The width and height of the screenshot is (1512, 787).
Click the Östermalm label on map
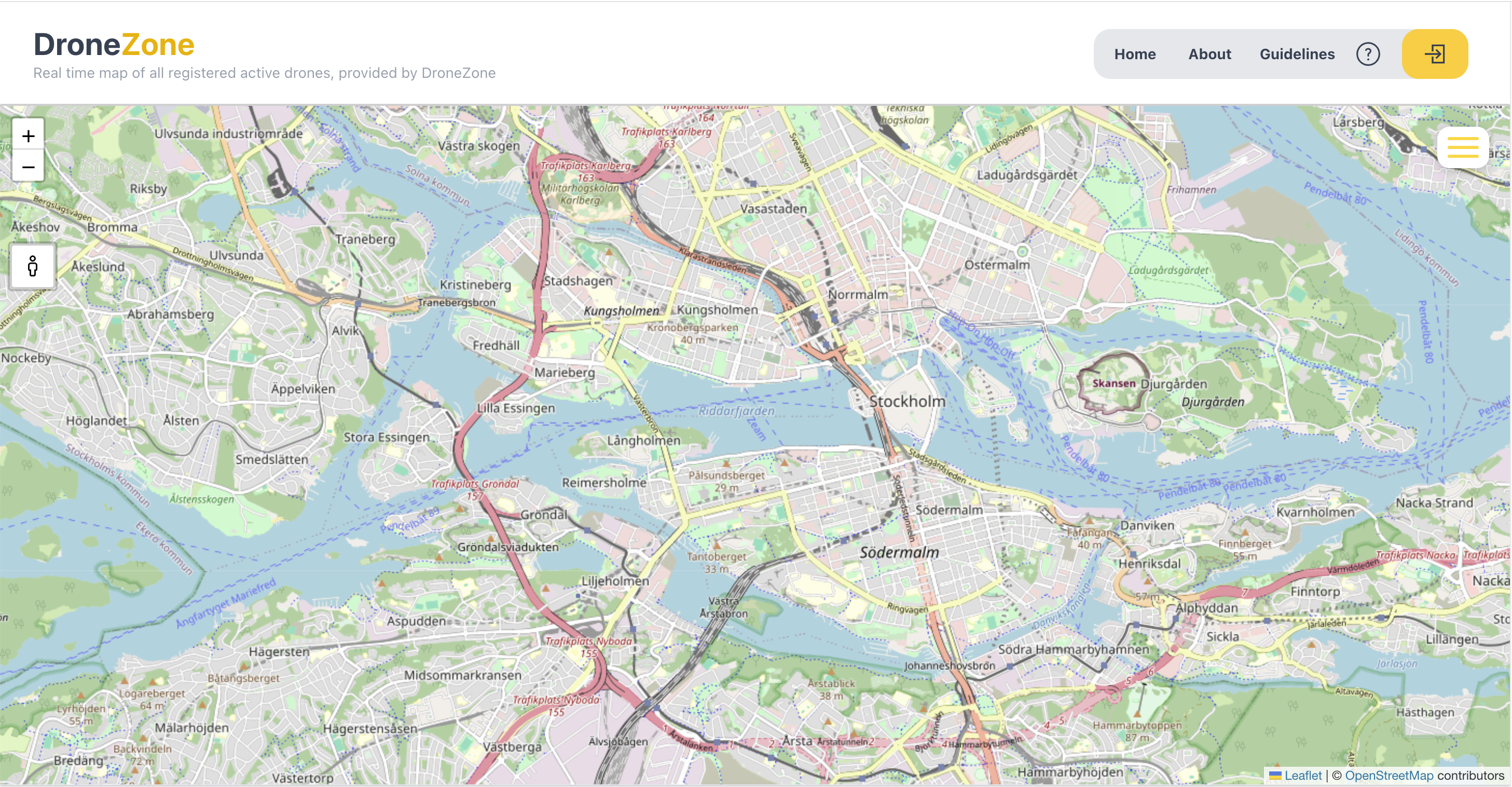click(x=997, y=265)
